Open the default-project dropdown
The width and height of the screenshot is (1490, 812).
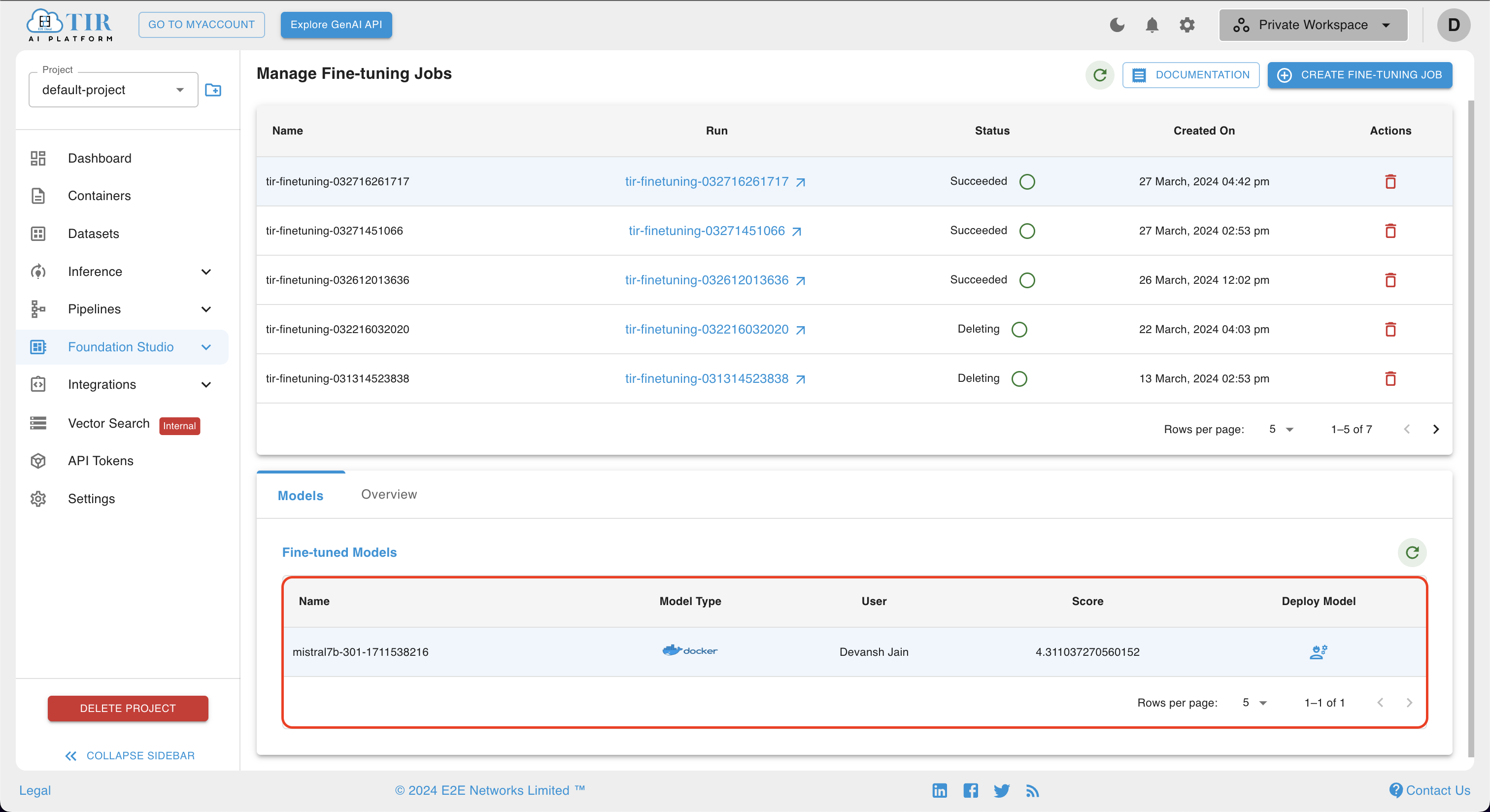point(113,90)
